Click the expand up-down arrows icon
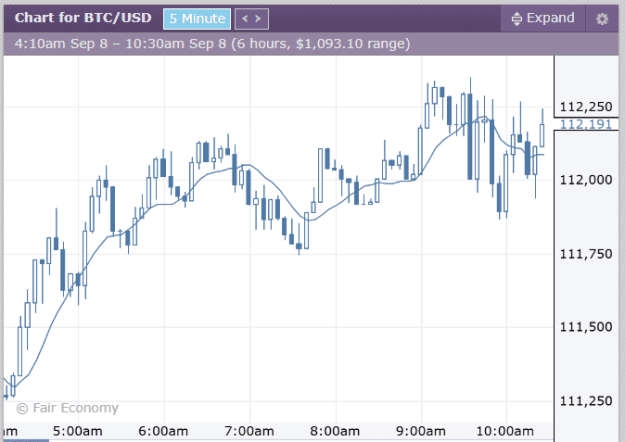The height and width of the screenshot is (442, 625). click(x=517, y=19)
